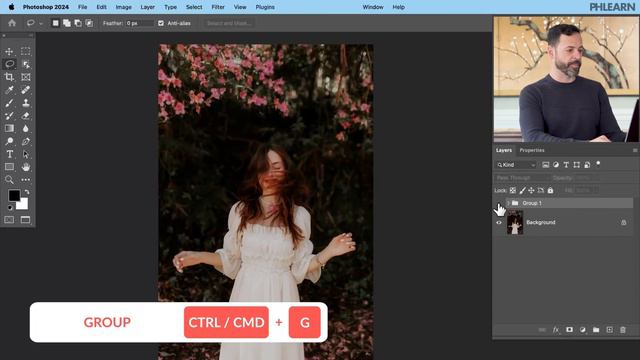Select the Zoom tool
This screenshot has width=640, height=360.
9,180
